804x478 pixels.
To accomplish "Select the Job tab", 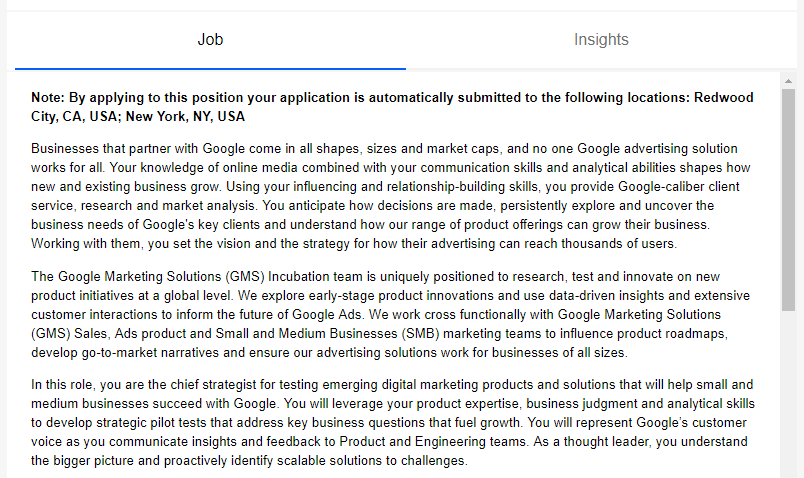I will click(x=210, y=40).
